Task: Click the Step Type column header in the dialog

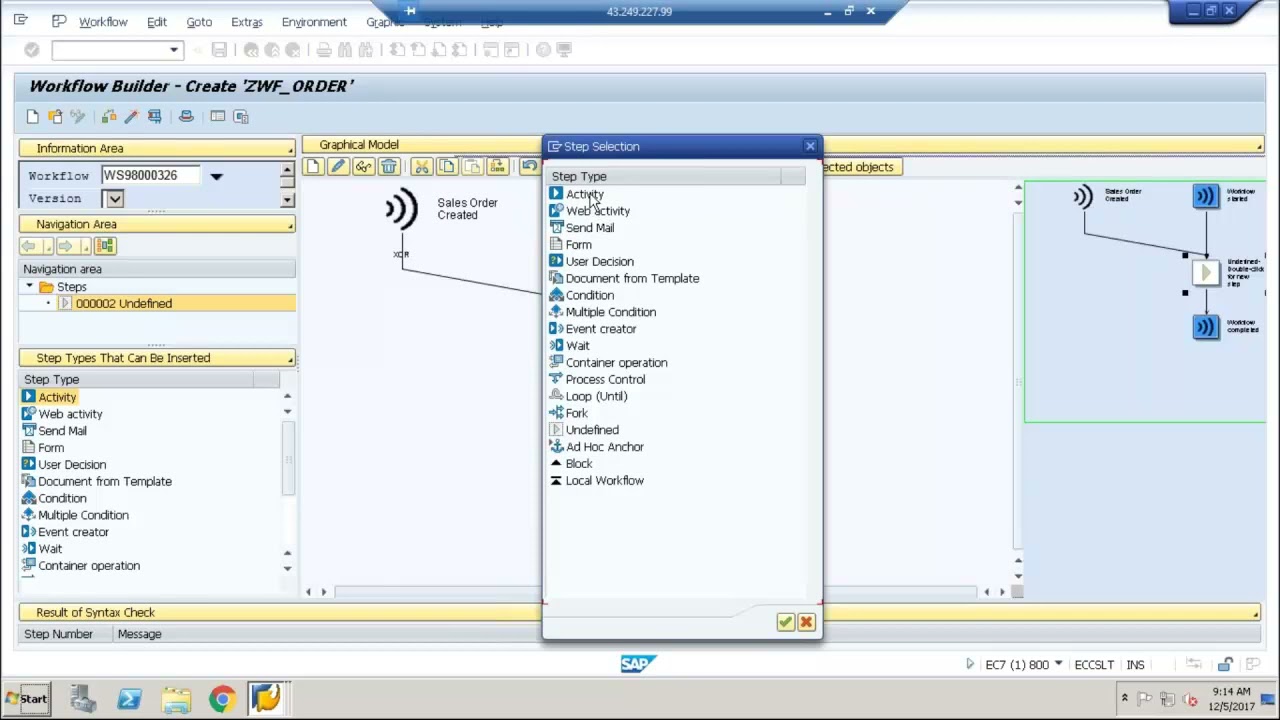Action: point(665,176)
